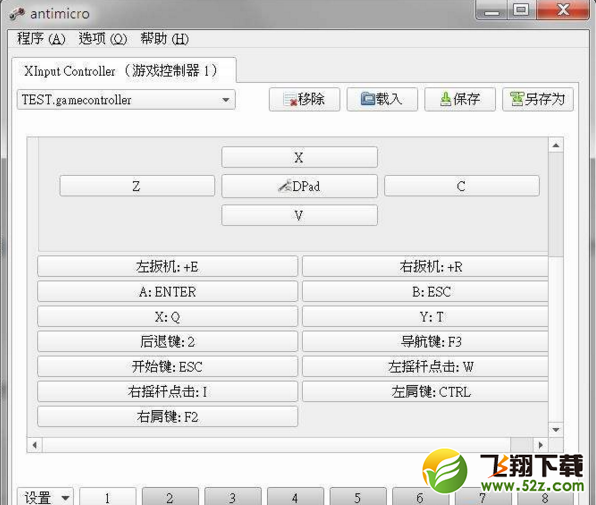Click the 右扳机: +R button

[425, 267]
